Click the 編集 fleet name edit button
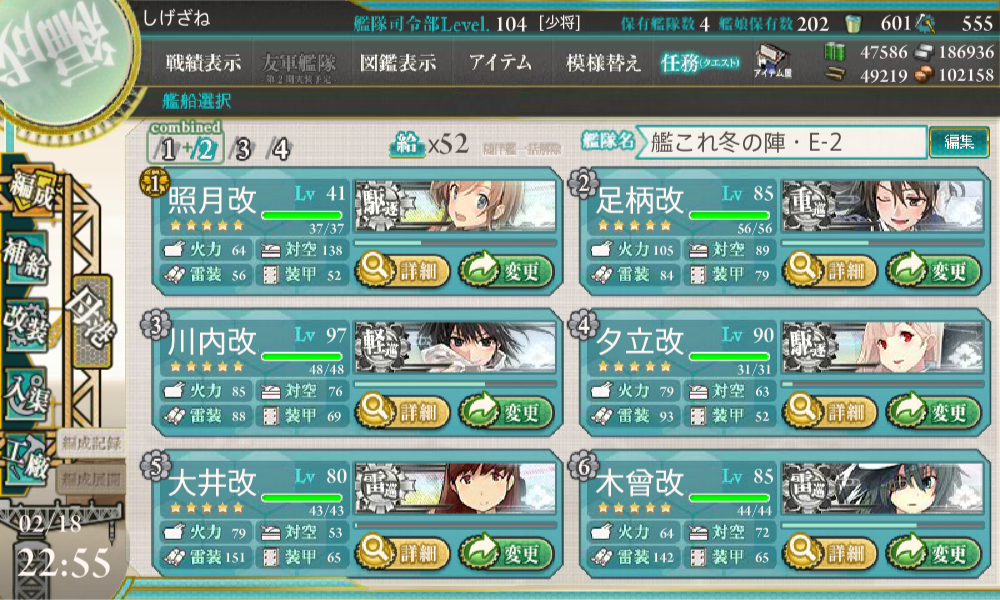The width and height of the screenshot is (1000, 600). (x=959, y=142)
